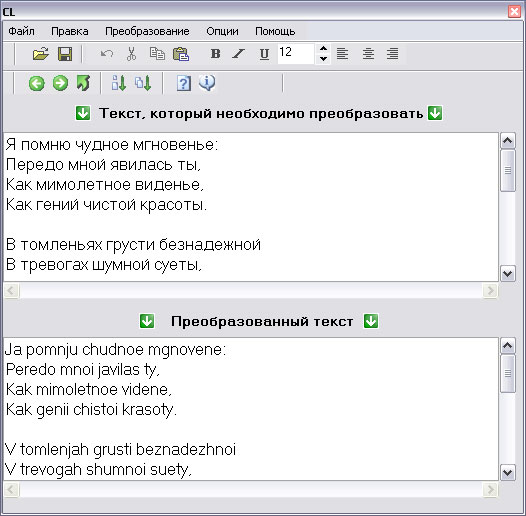This screenshot has height=516, width=526.
Task: Click the question mark help icon
Action: point(183,83)
